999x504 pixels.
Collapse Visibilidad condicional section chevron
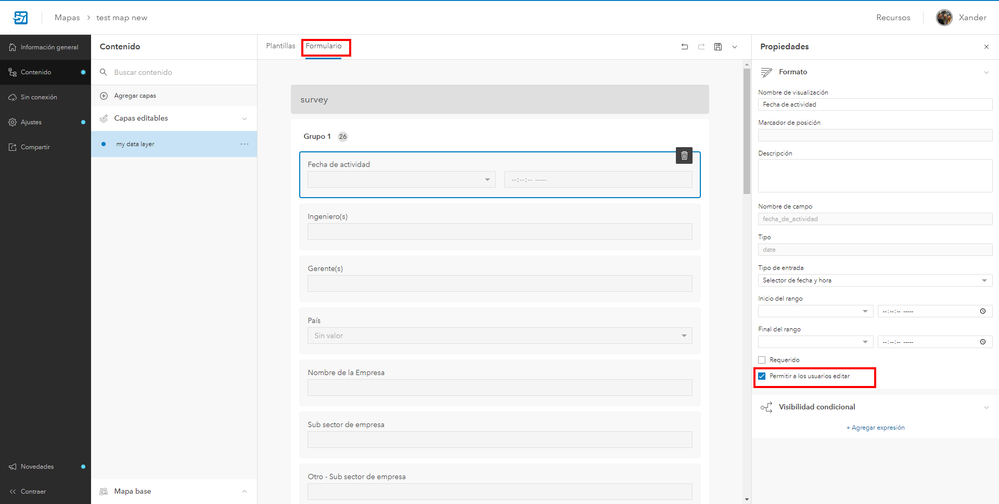click(x=986, y=407)
